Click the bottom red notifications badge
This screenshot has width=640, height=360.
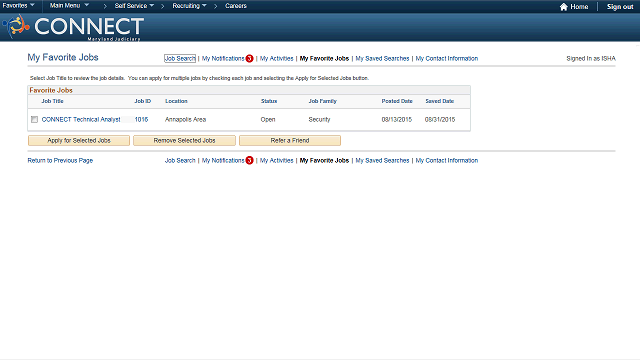249,160
